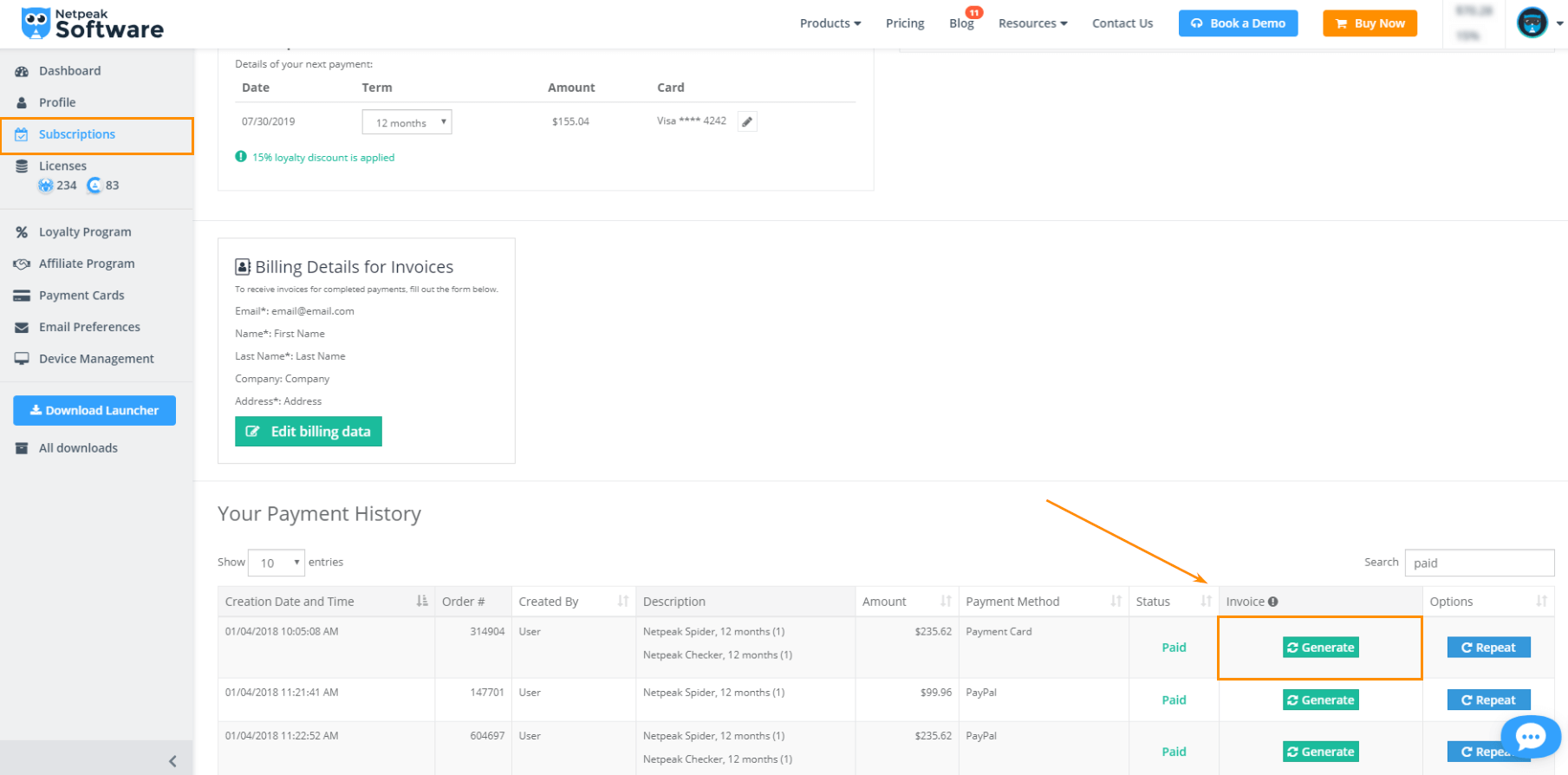Repeat the payment for order 314904
The image size is (1568, 775).
coord(1488,648)
